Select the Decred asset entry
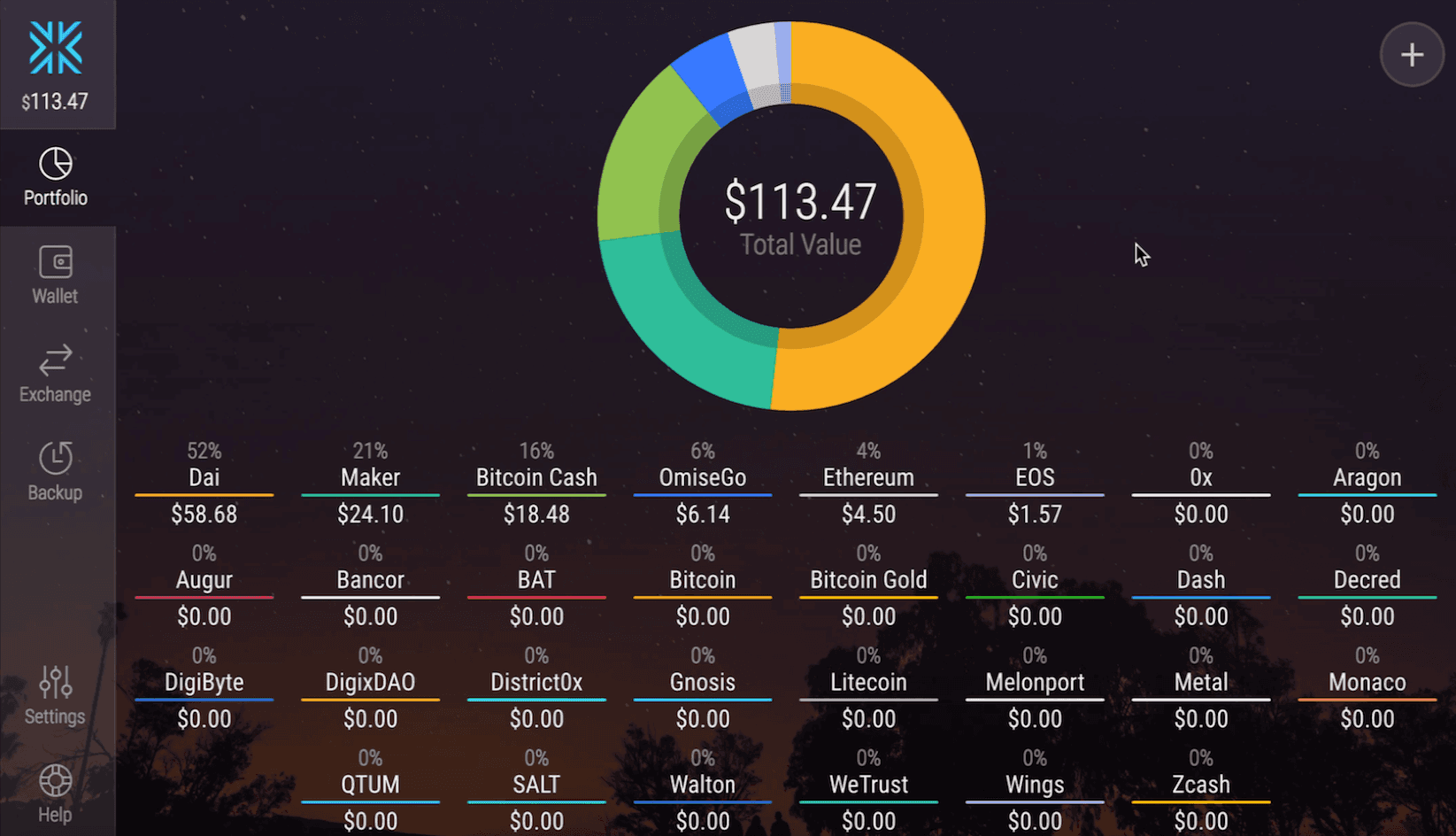The height and width of the screenshot is (836, 1456). click(x=1367, y=585)
